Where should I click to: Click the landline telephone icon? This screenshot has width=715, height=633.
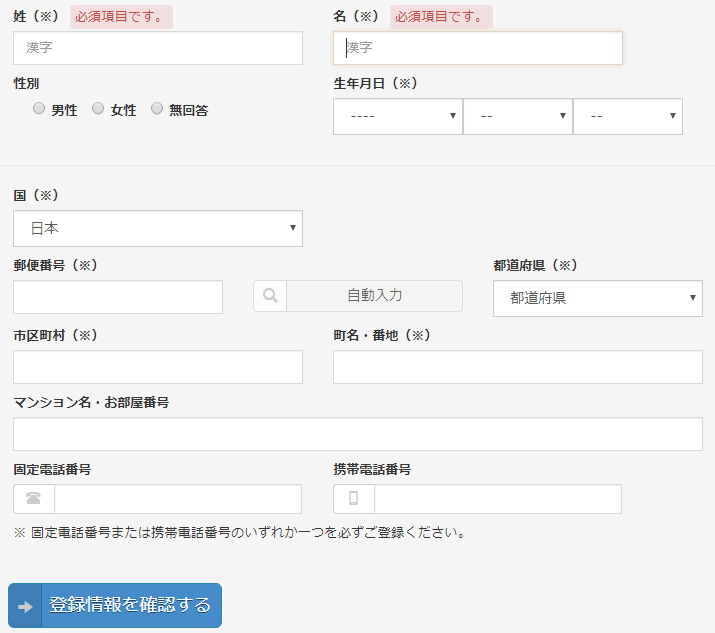(33, 498)
